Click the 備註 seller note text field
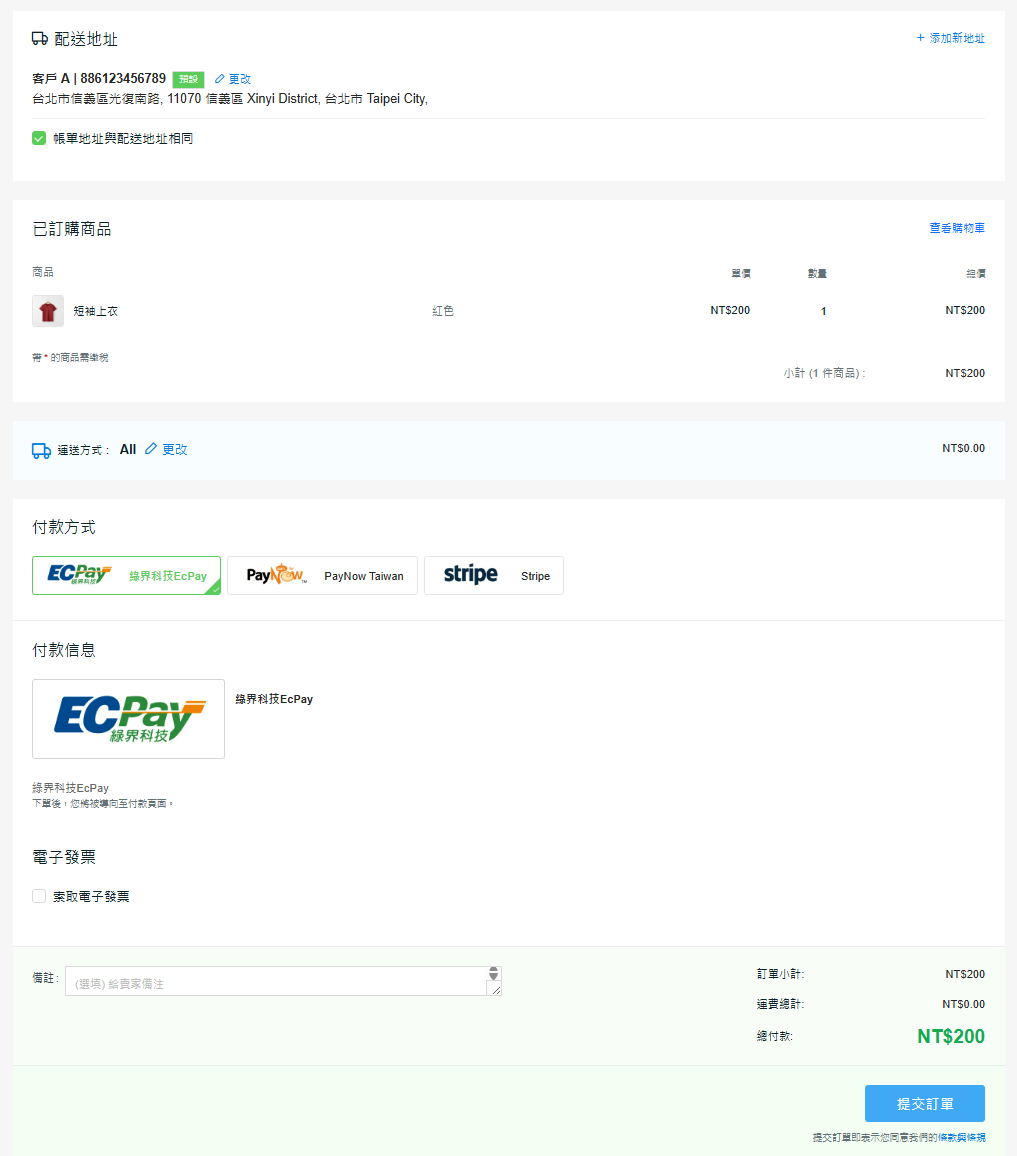The width and height of the screenshot is (1017, 1156). coord(283,981)
